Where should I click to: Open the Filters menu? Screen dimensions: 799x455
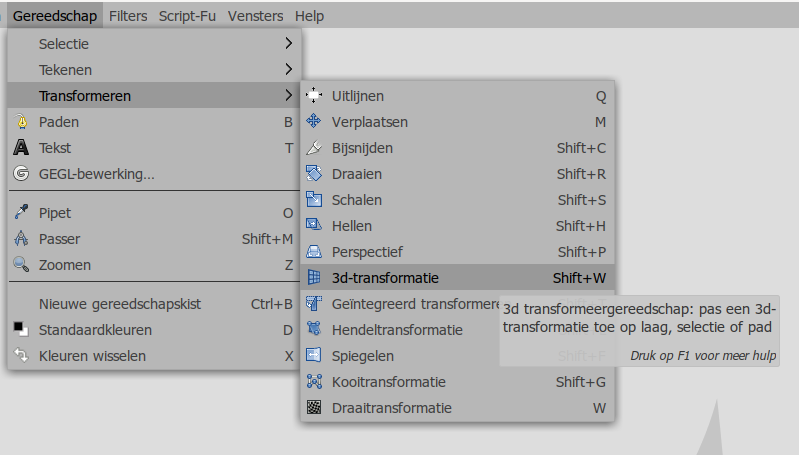point(128,16)
